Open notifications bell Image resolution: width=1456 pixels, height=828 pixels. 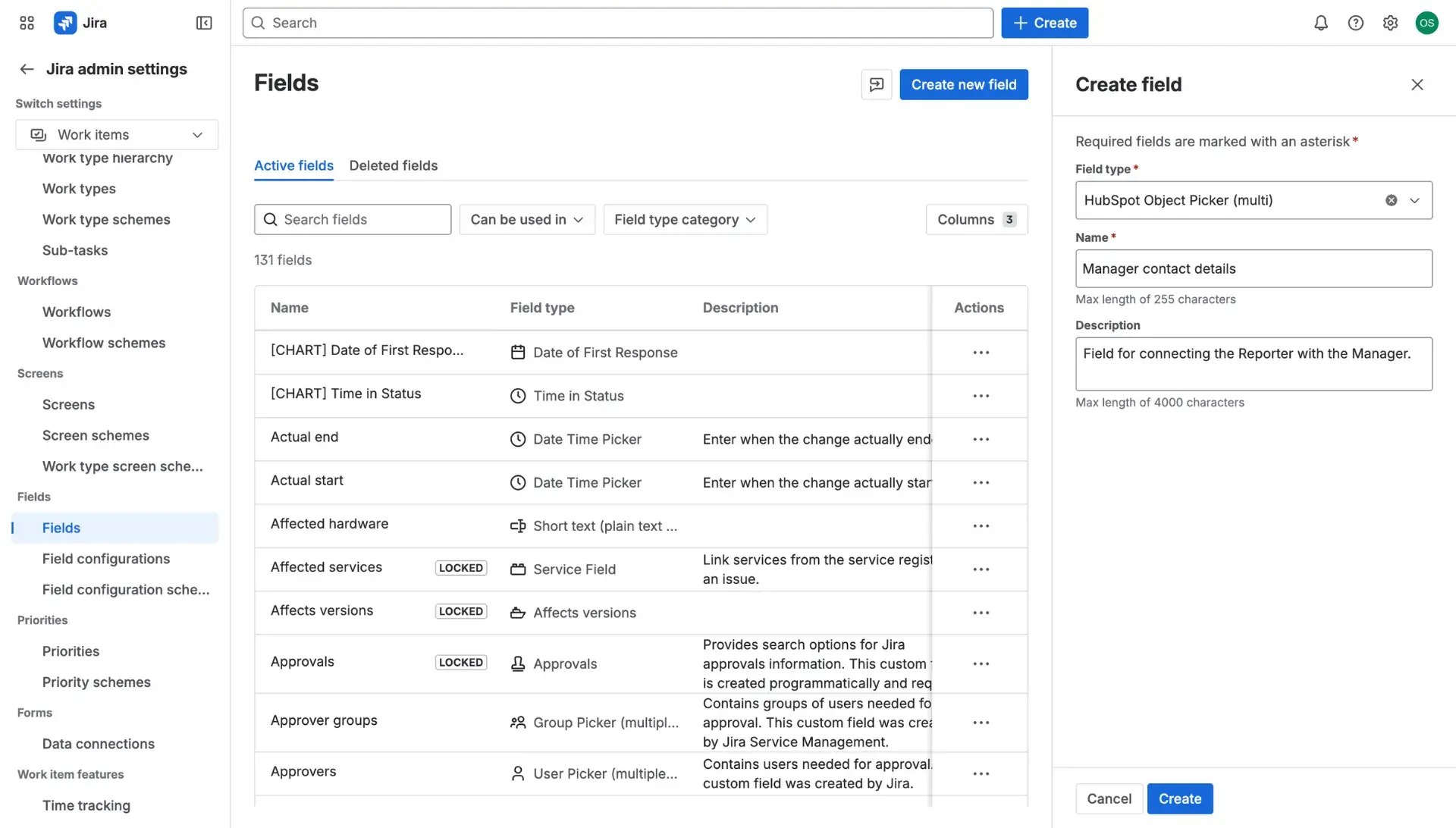point(1320,23)
